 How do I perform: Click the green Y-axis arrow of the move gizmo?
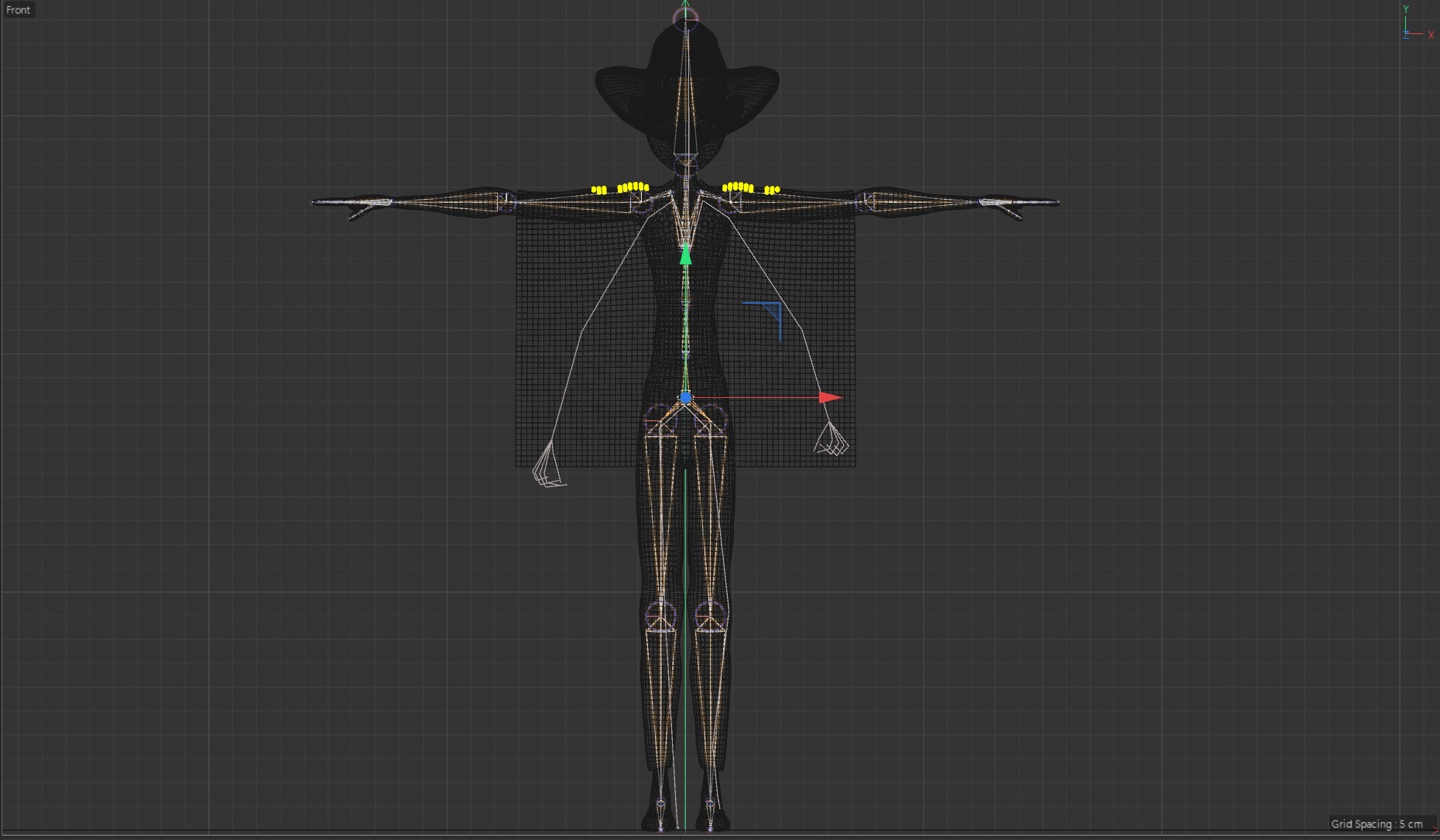(x=685, y=254)
